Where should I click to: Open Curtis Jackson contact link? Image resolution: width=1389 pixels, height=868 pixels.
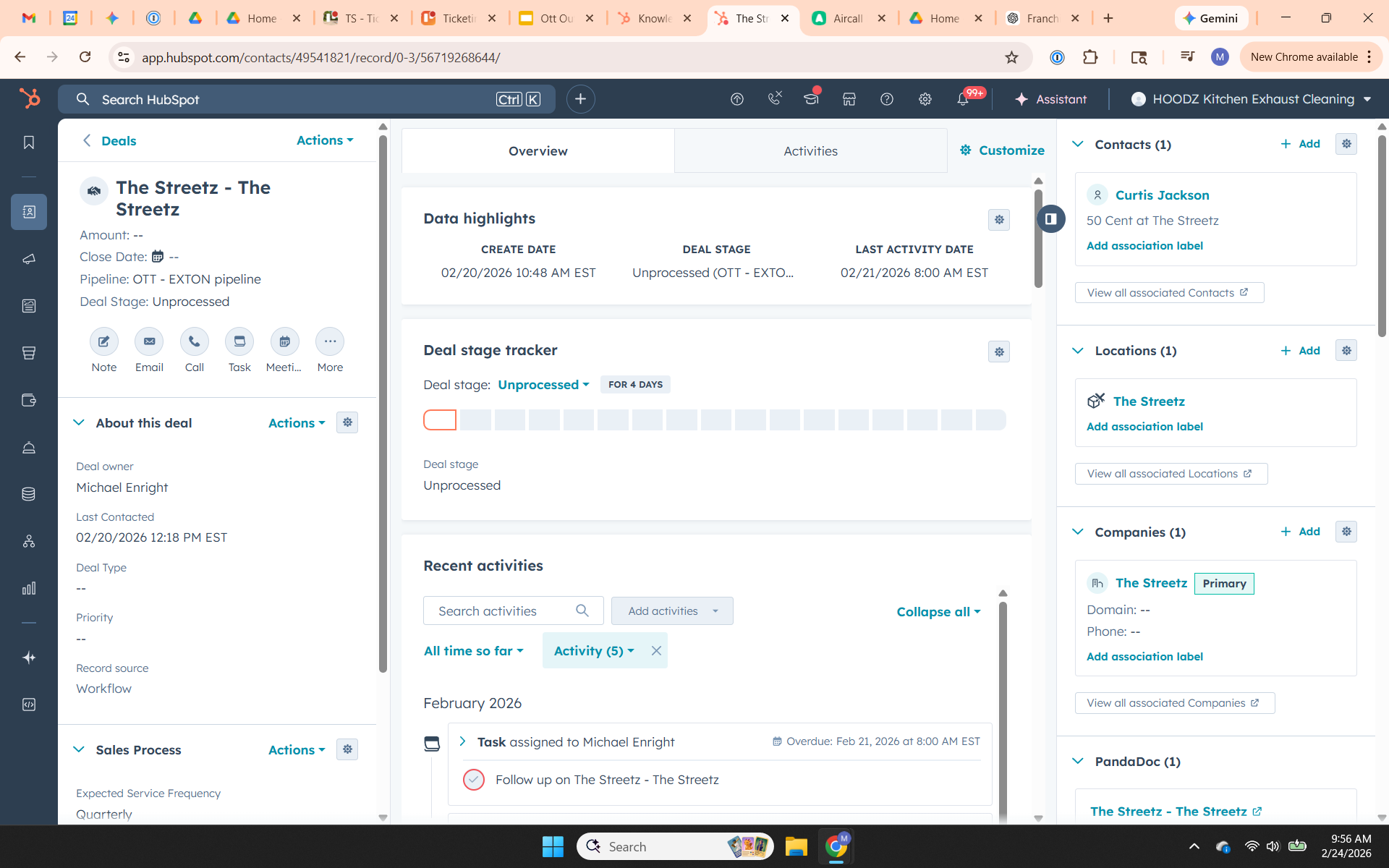(1162, 195)
